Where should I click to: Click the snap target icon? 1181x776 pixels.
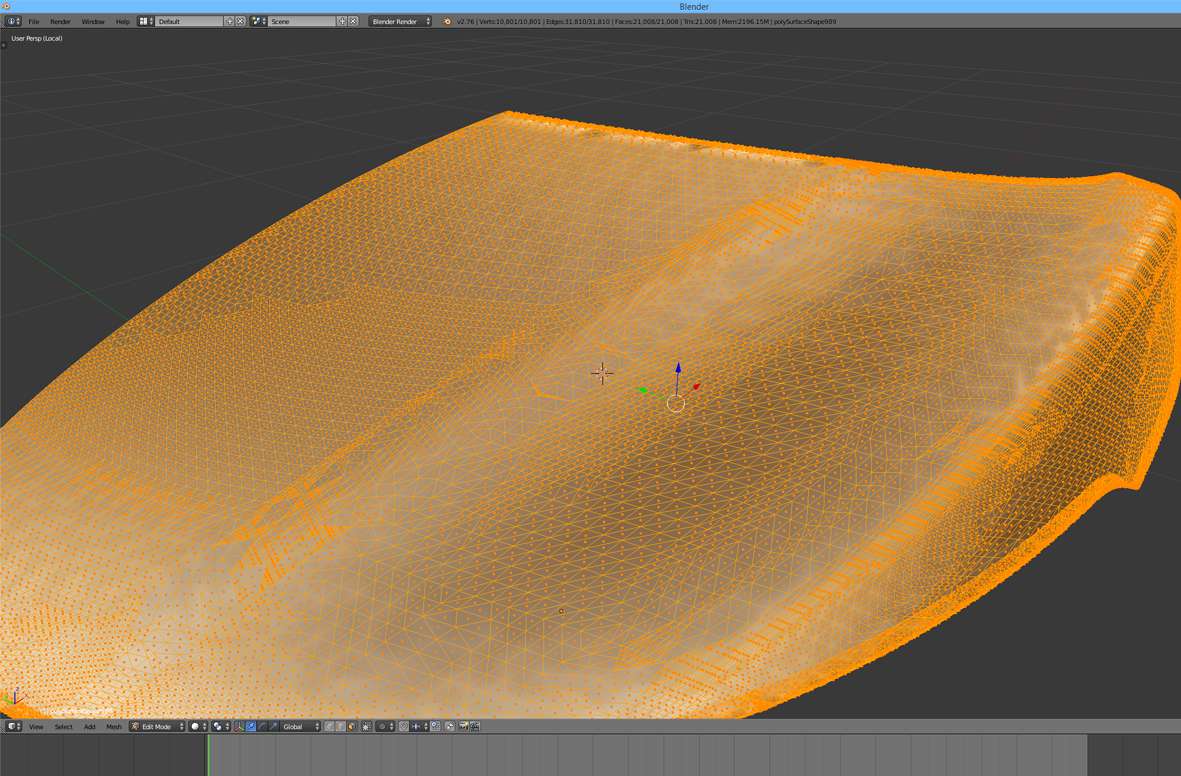click(435, 726)
